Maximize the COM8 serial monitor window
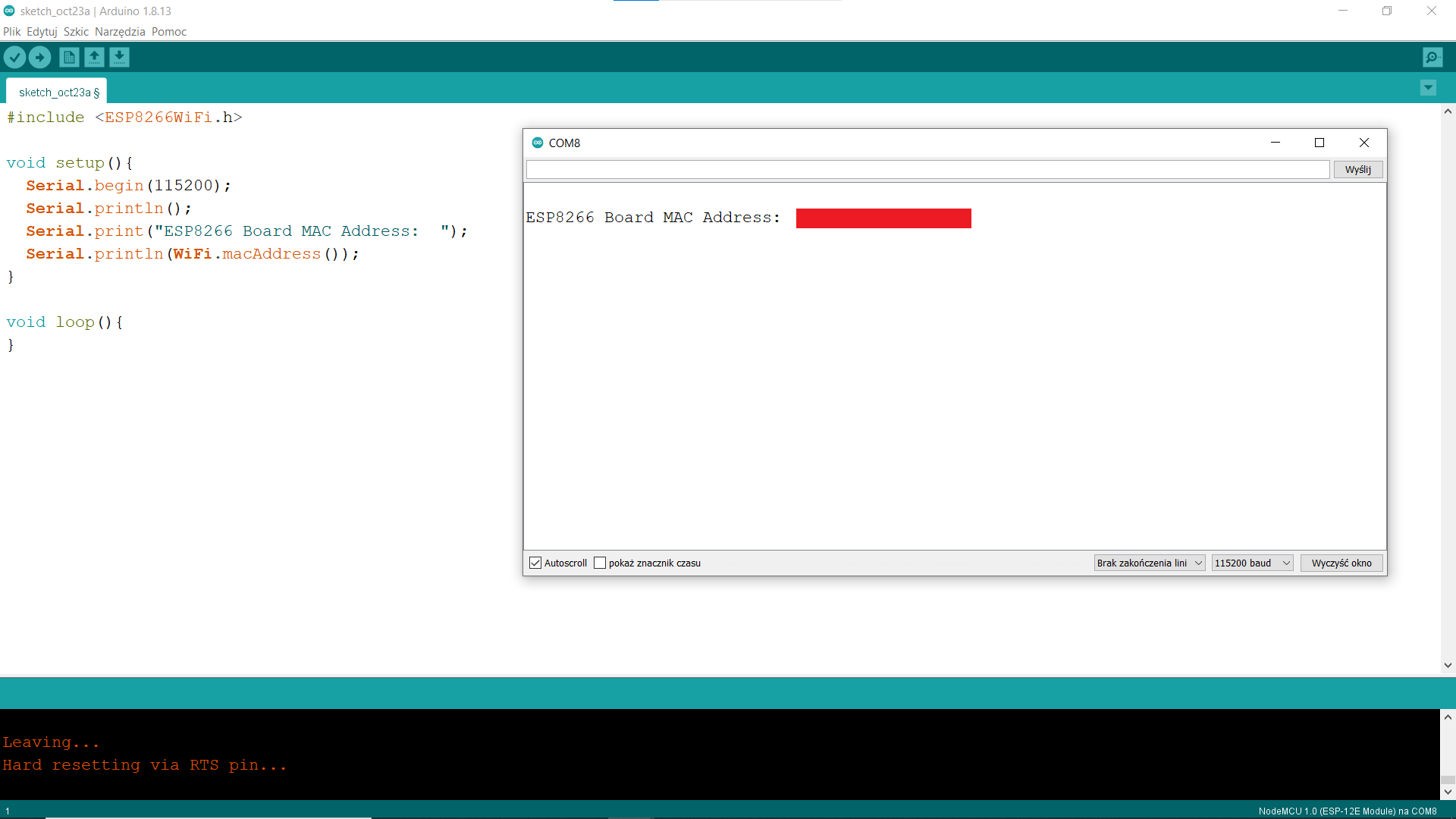The width and height of the screenshot is (1456, 819). coord(1319,143)
